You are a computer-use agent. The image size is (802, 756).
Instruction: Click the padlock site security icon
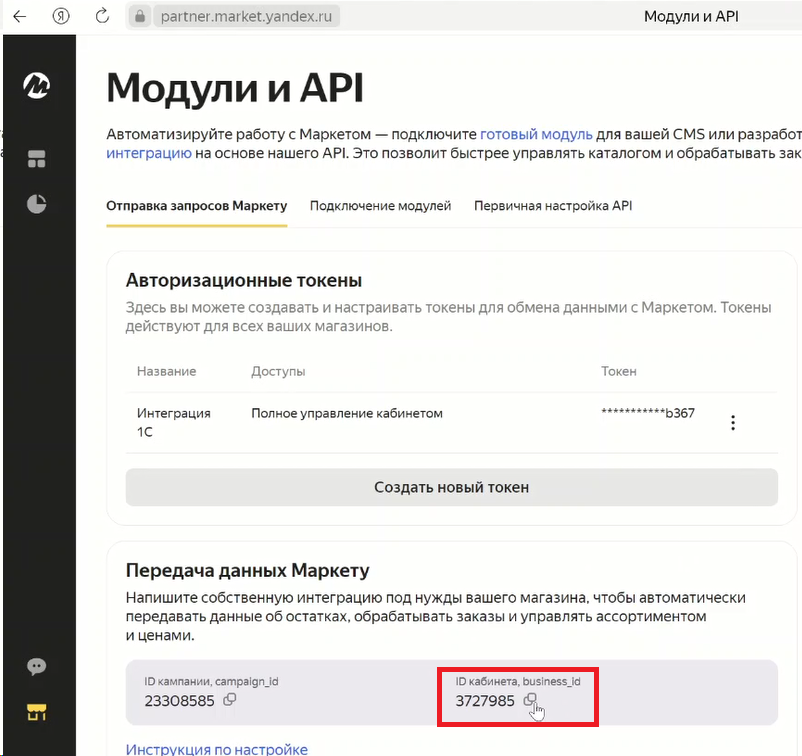[x=140, y=16]
